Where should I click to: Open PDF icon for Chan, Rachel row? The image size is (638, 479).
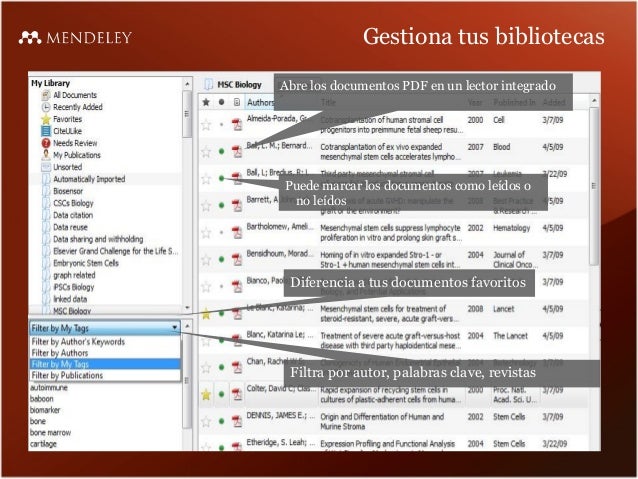237,367
